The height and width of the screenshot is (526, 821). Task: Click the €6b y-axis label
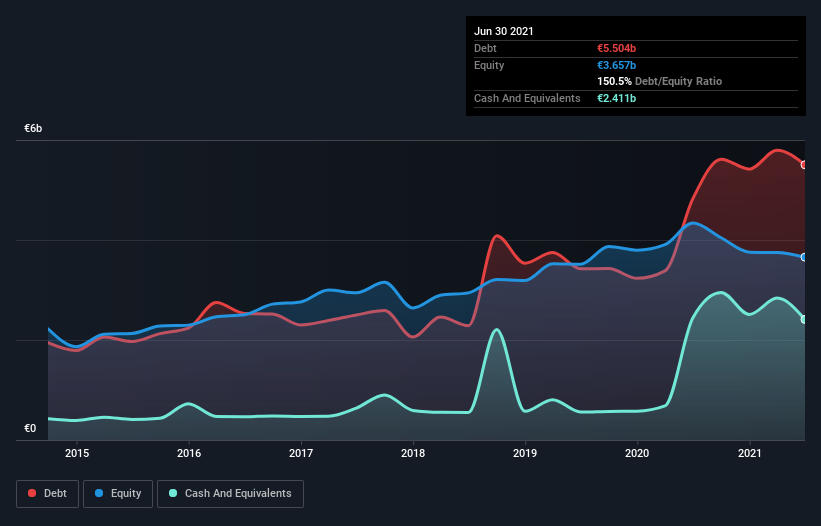33,129
